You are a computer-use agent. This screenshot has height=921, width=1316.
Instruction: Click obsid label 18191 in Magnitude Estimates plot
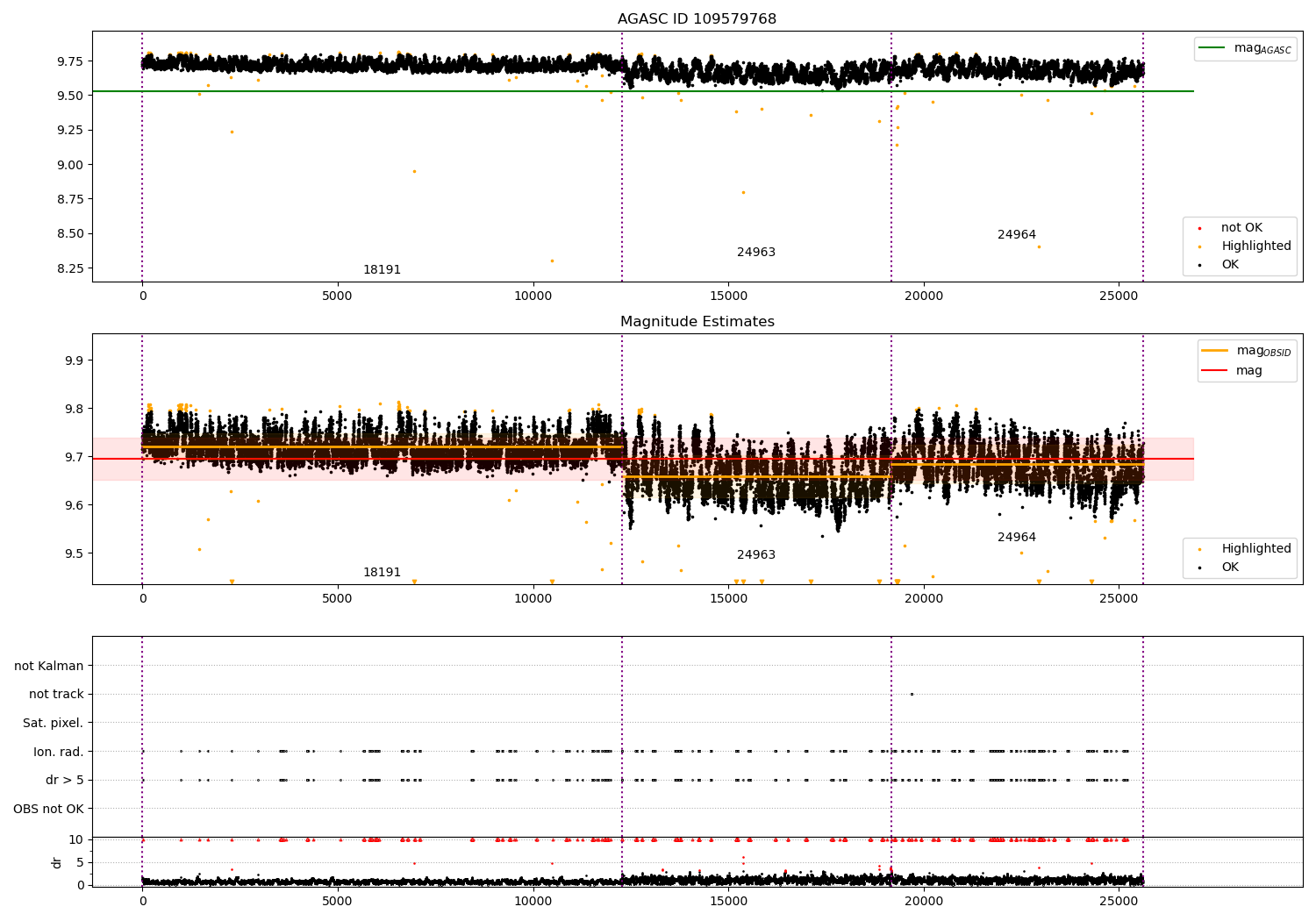tap(382, 573)
